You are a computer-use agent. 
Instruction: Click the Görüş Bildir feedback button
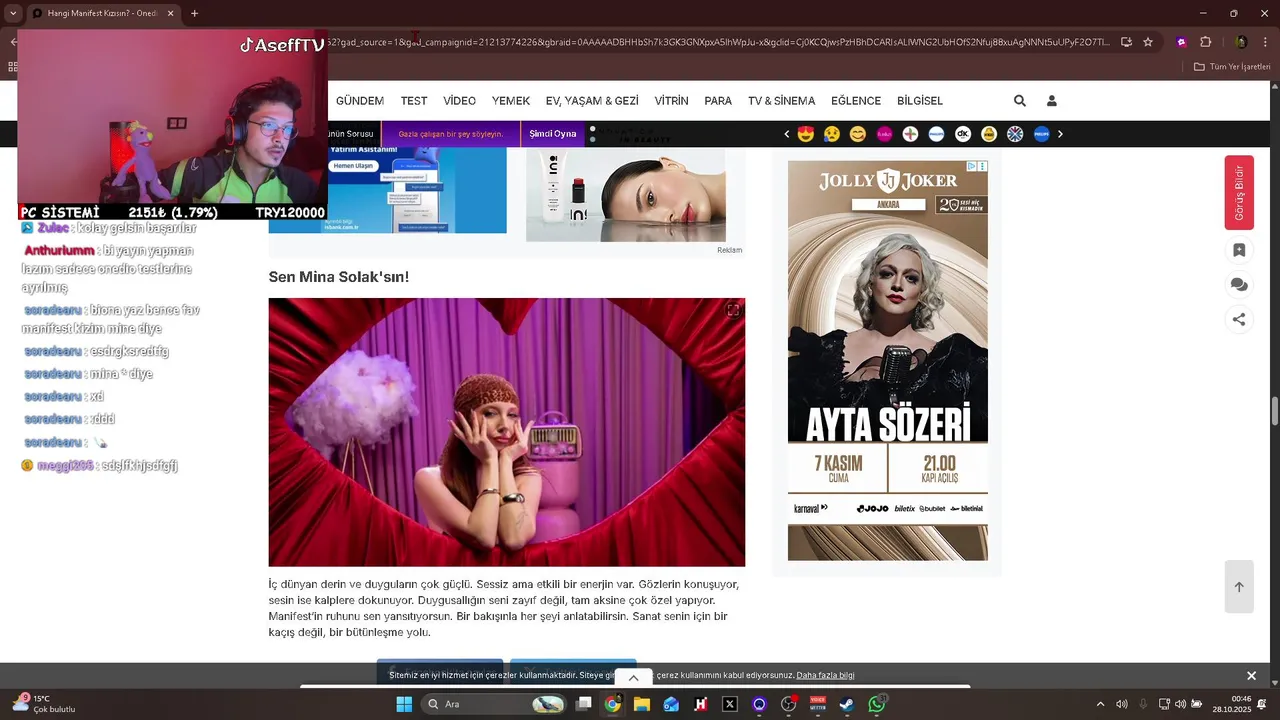pyautogui.click(x=1239, y=193)
